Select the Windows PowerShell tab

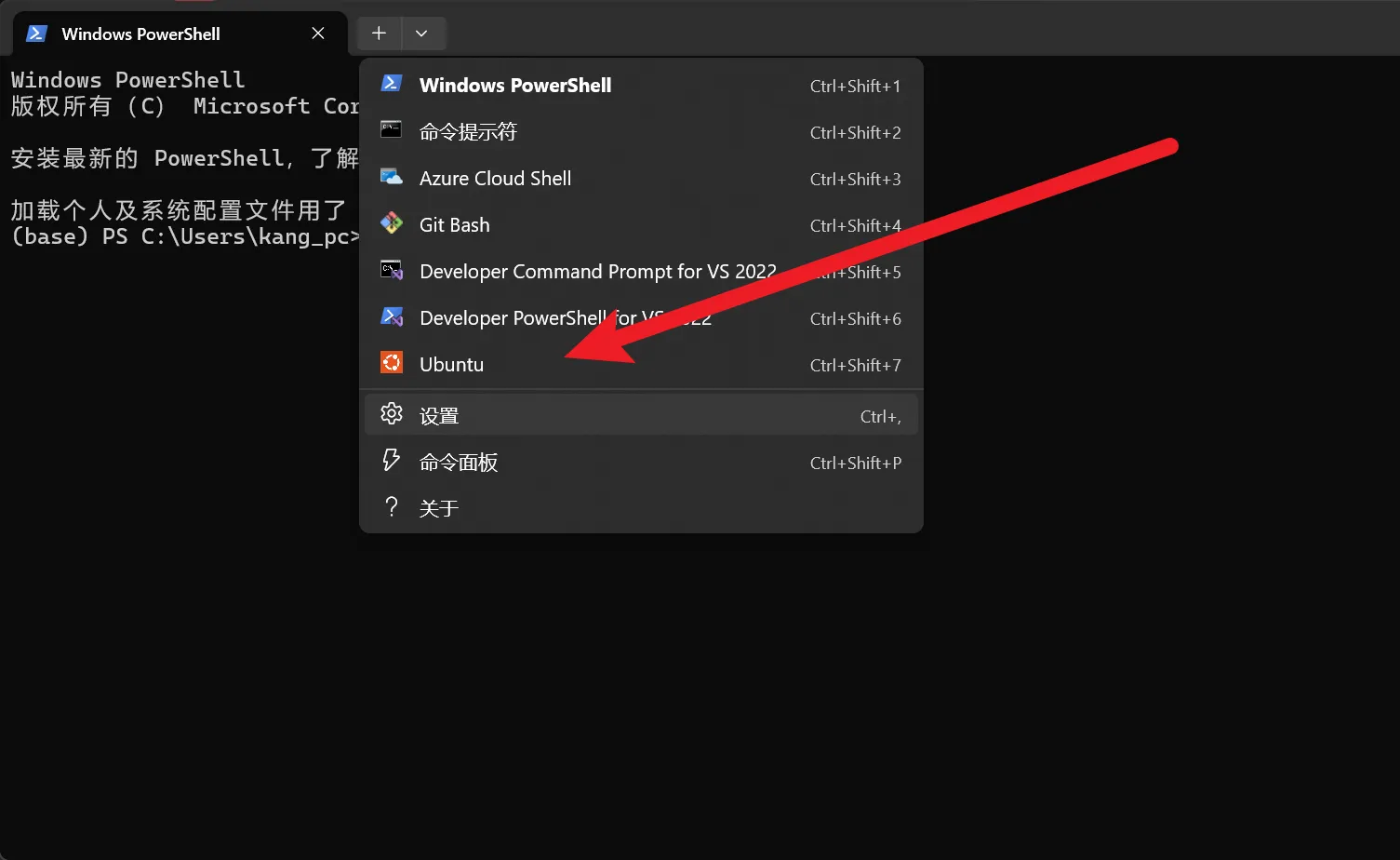point(180,34)
